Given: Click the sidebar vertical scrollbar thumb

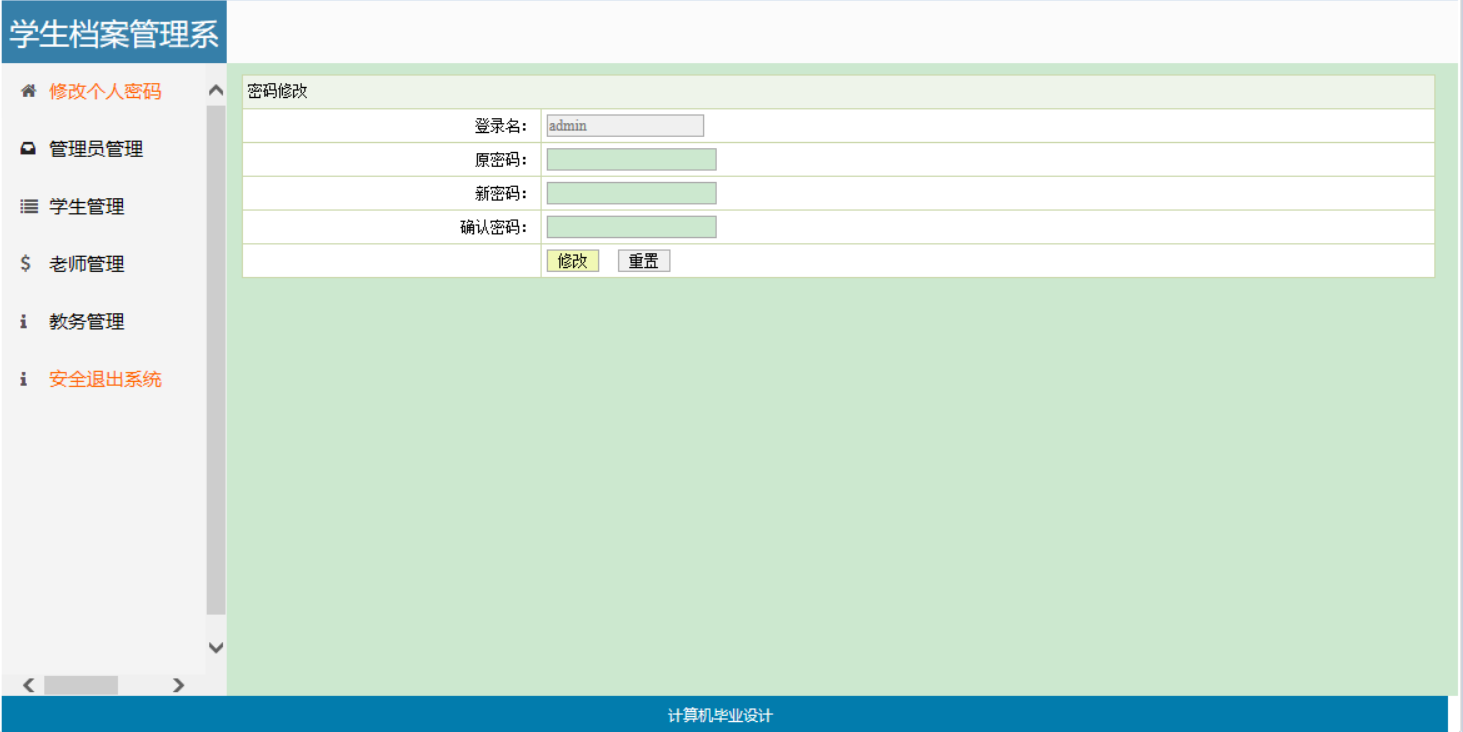Looking at the screenshot, I should [x=216, y=360].
